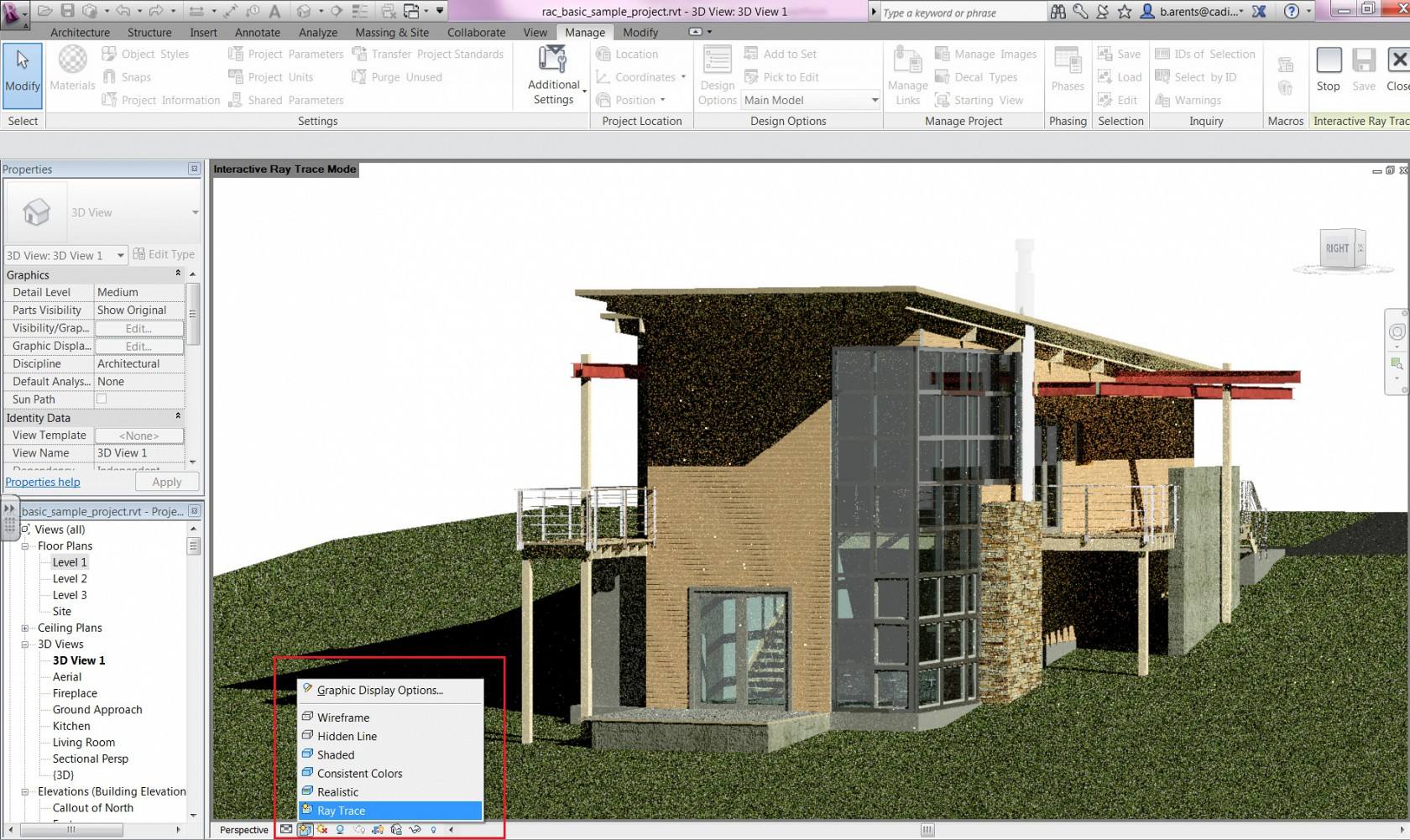Select the Modify tool

[x=23, y=76]
